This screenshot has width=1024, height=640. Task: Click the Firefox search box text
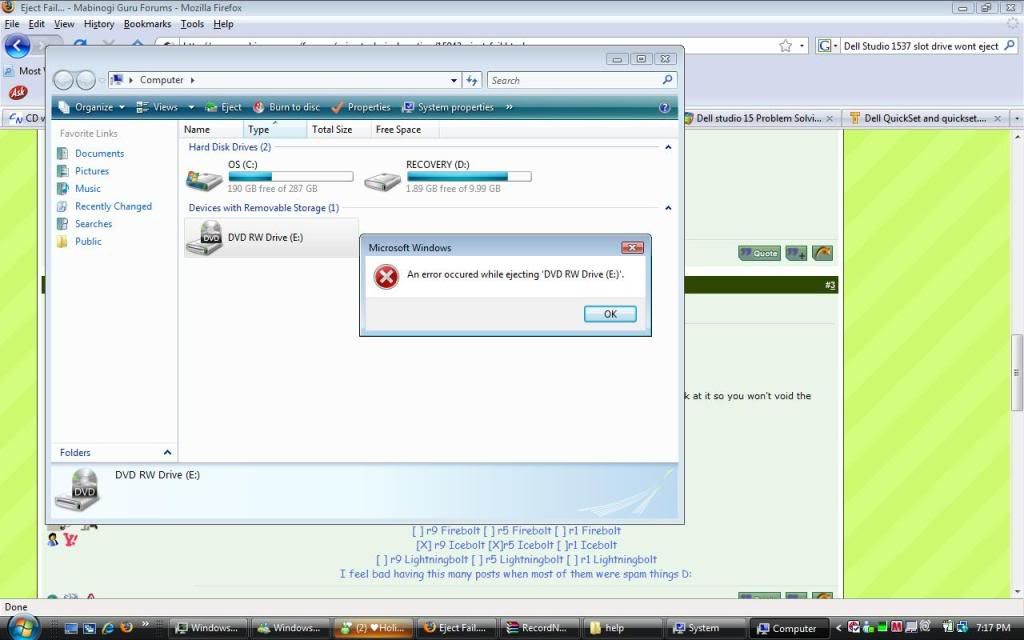tap(921, 46)
